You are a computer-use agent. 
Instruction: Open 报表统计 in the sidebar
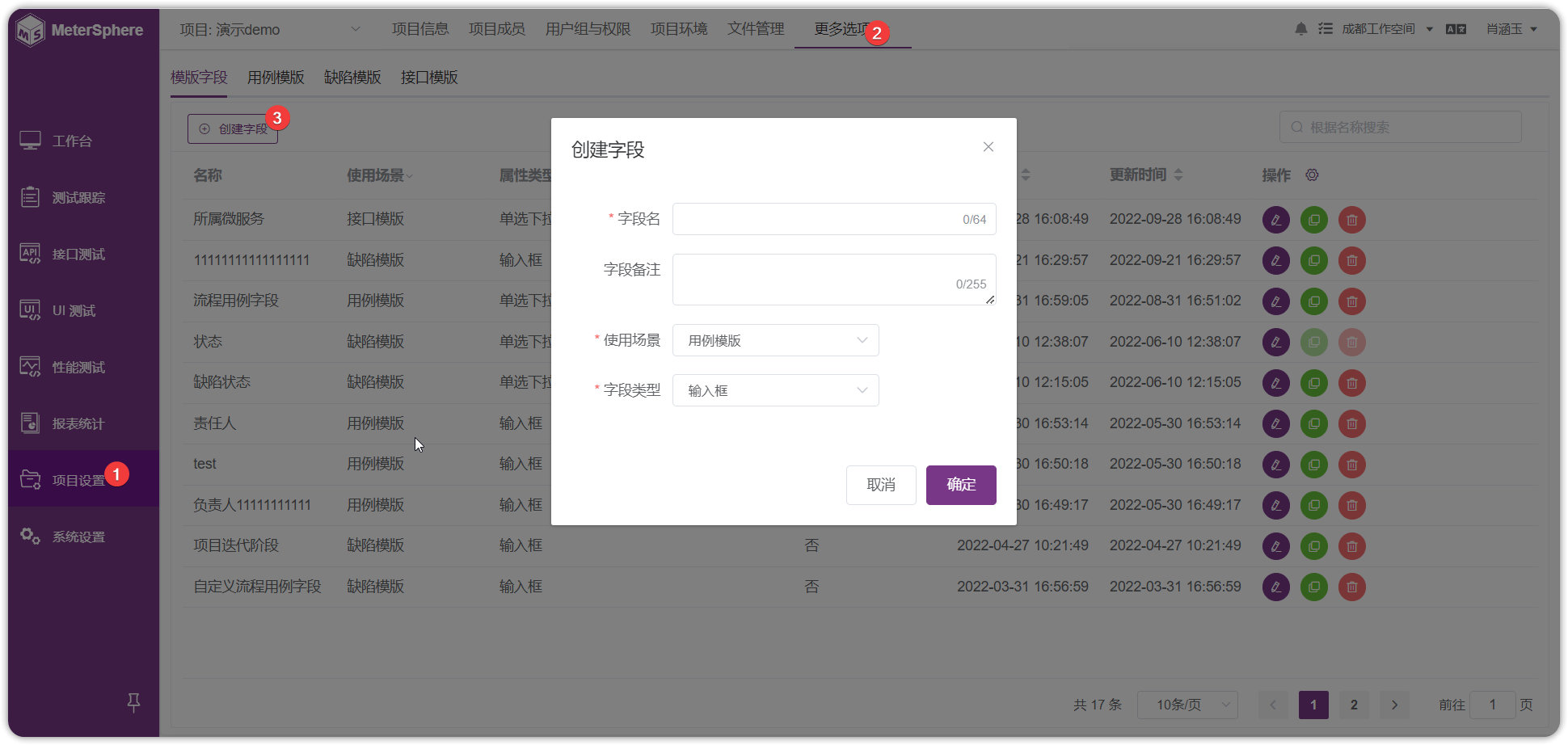[84, 423]
